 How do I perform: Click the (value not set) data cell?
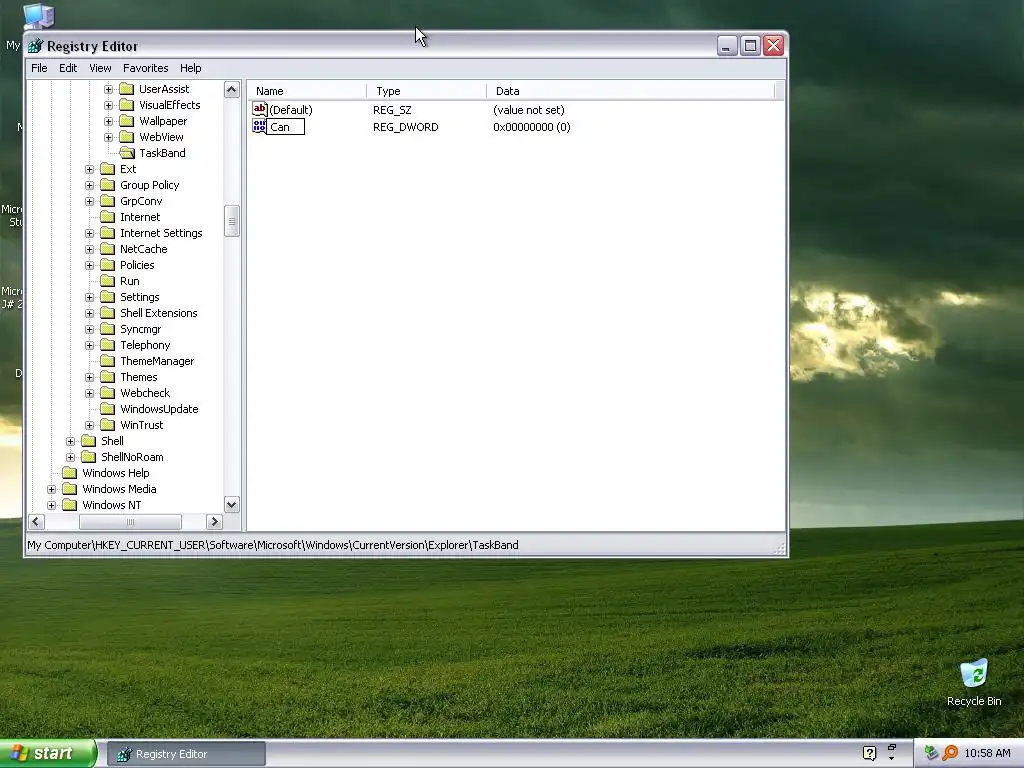point(528,110)
